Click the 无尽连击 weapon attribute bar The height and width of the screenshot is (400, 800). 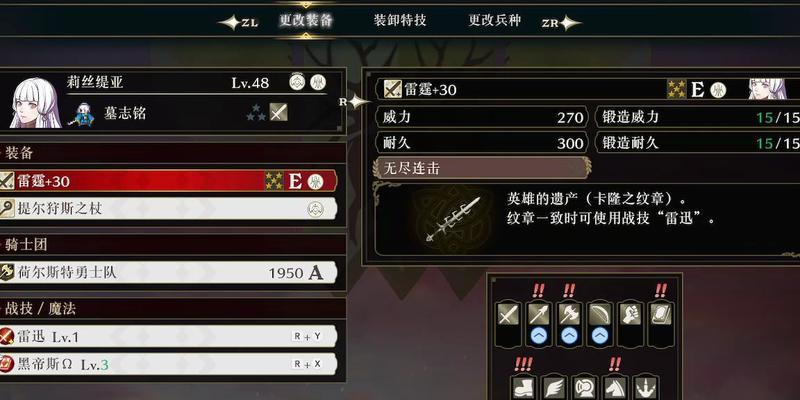(x=482, y=168)
